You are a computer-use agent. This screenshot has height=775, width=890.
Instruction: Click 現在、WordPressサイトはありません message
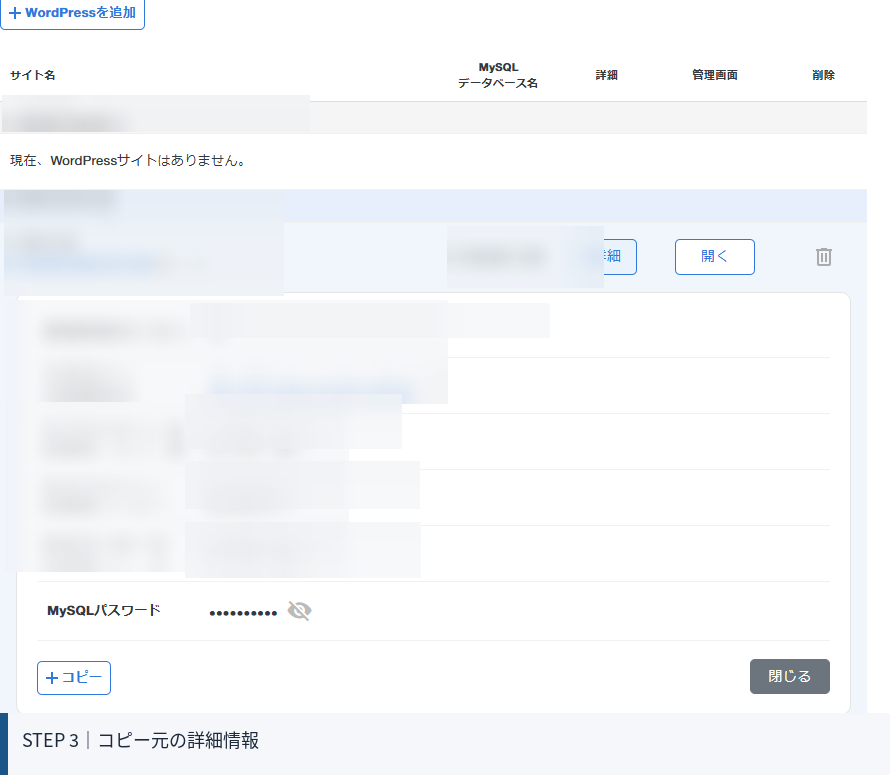128,161
